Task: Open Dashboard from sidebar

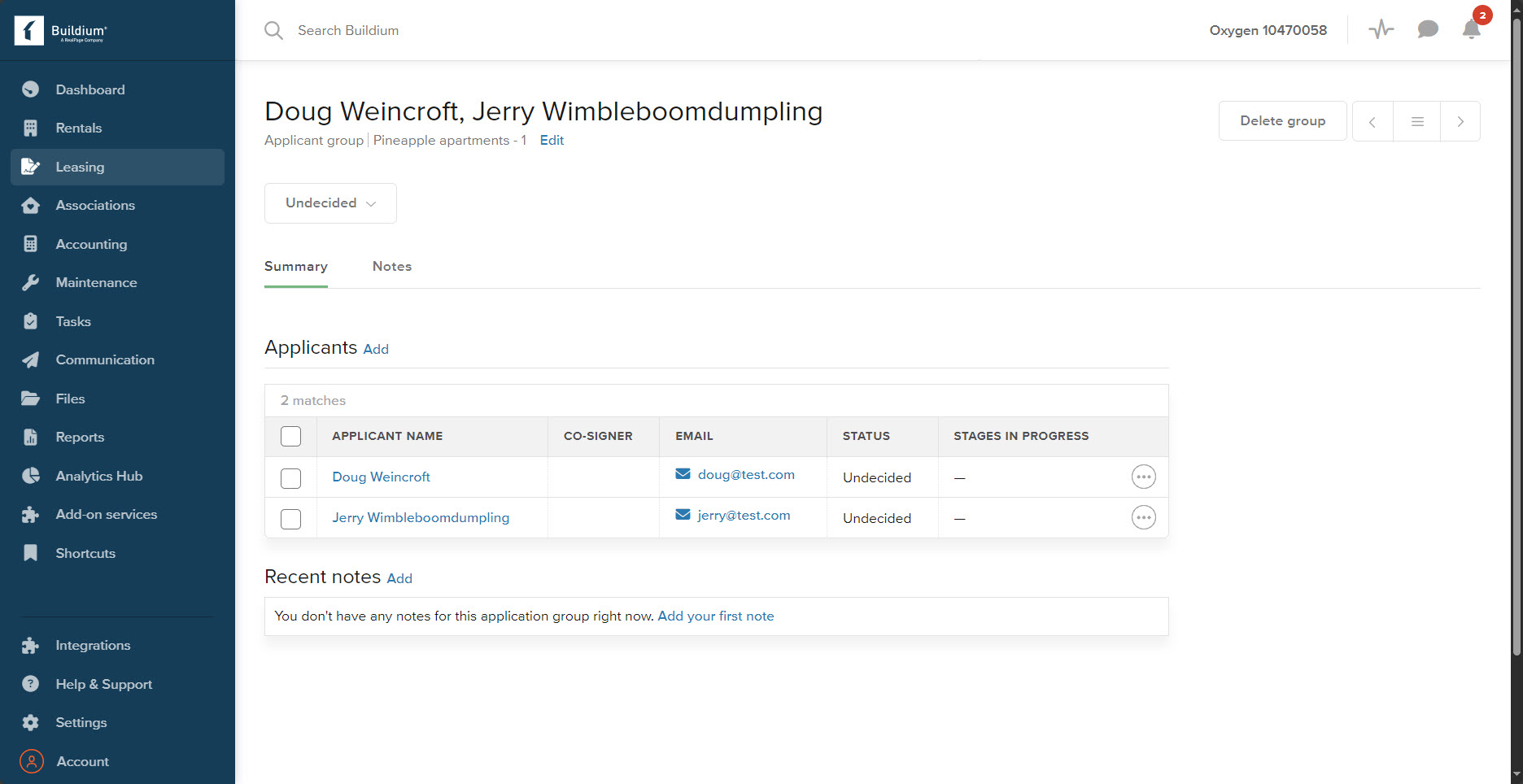Action: pyautogui.click(x=117, y=89)
